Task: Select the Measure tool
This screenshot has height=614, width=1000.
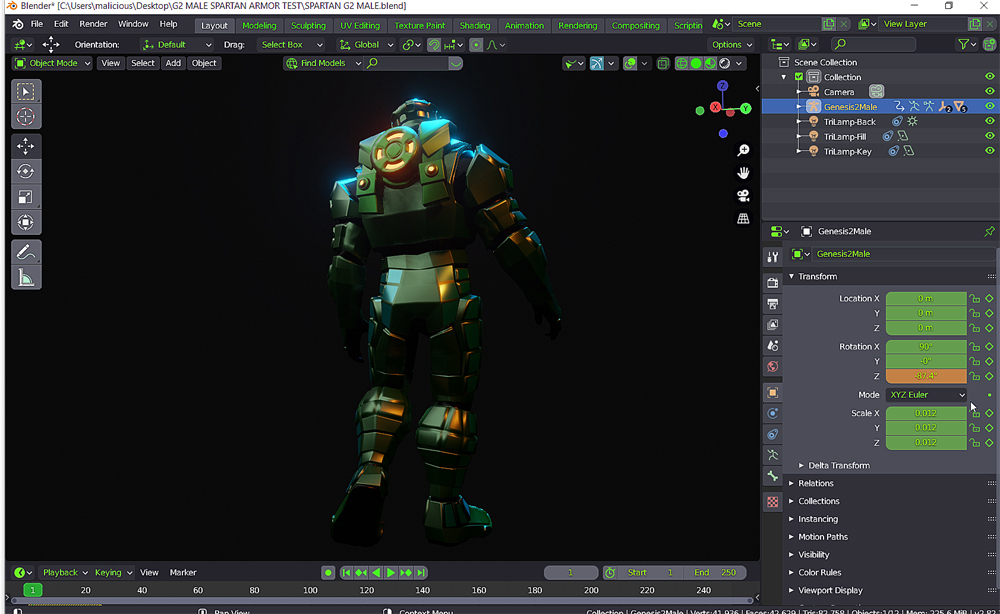Action: coord(26,278)
